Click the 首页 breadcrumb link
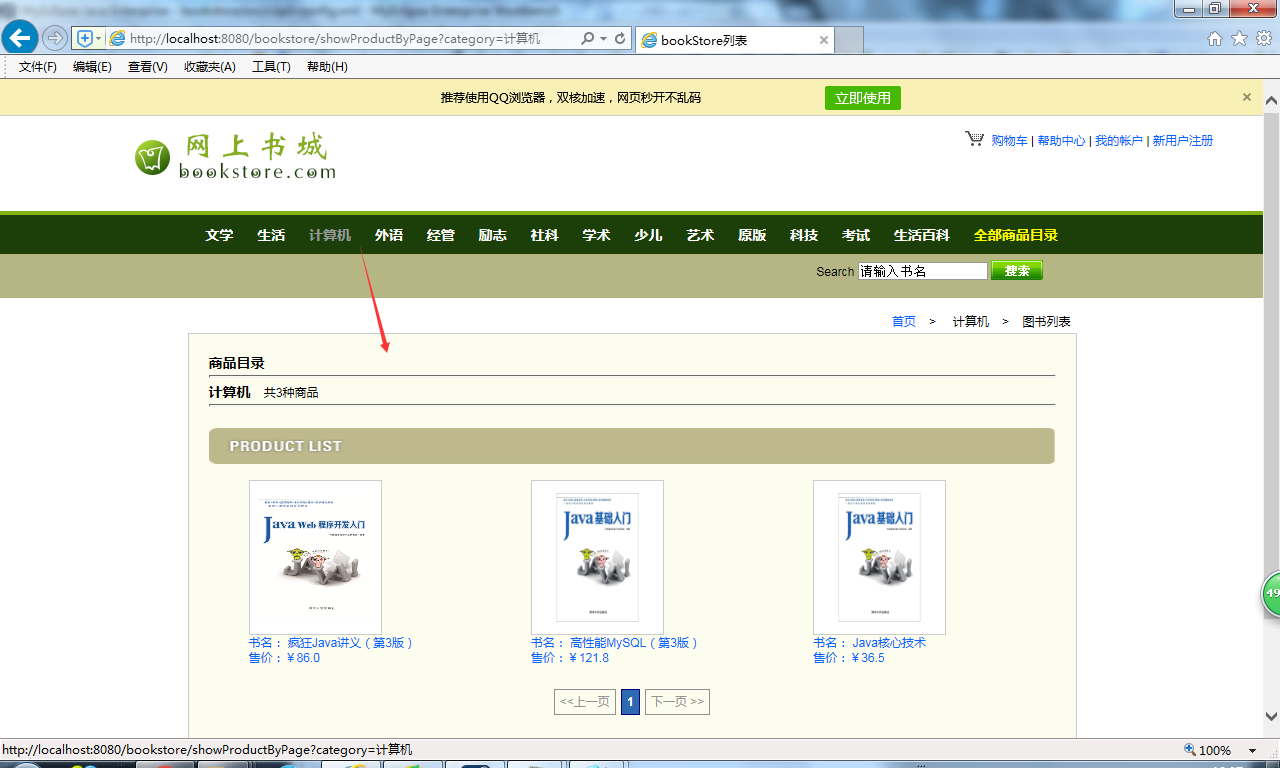 [x=904, y=321]
